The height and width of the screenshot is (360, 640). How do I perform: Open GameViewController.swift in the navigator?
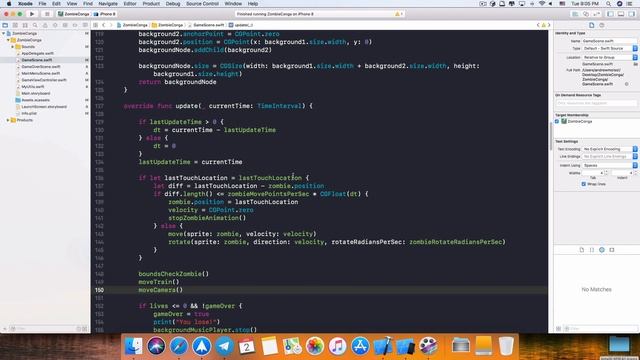pyautogui.click(x=43, y=80)
